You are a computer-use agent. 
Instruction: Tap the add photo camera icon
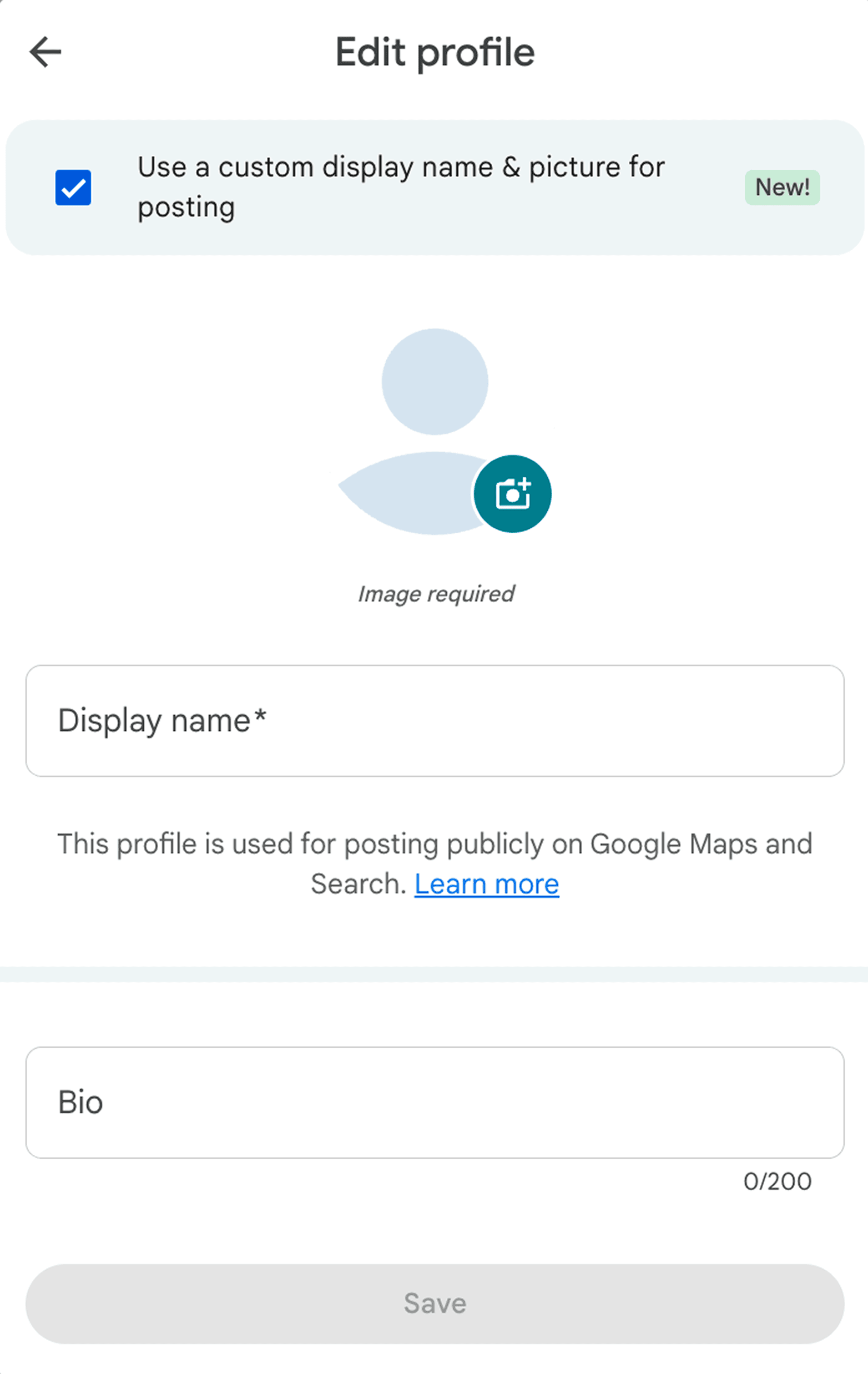[x=512, y=493]
